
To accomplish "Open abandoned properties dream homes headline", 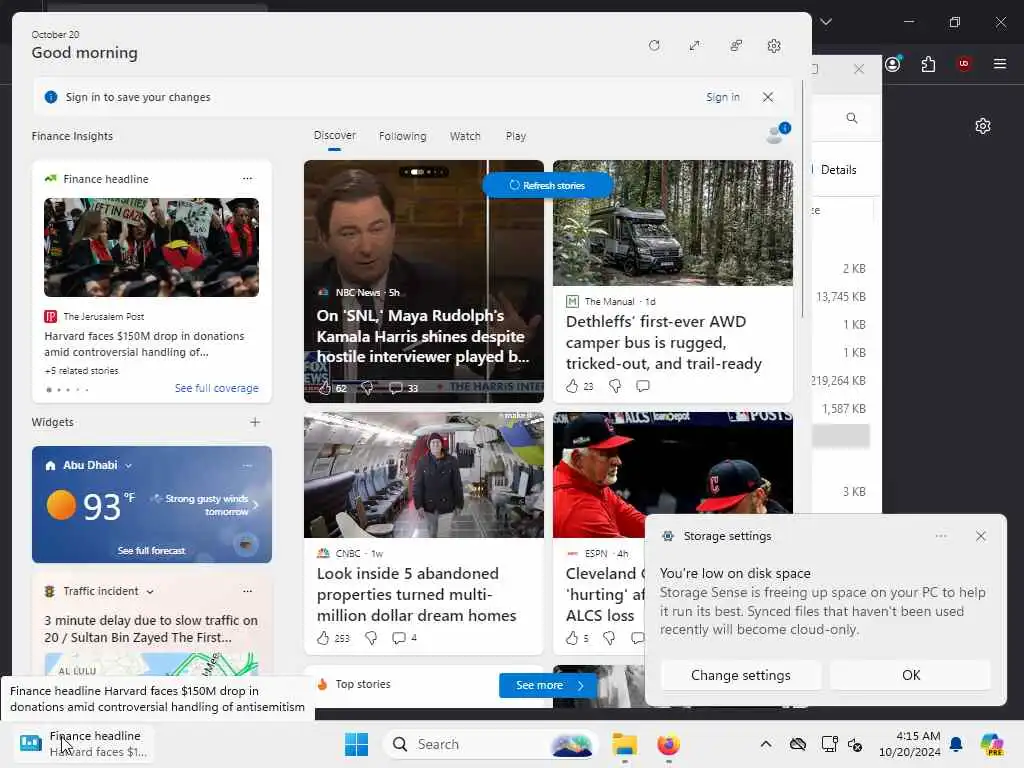I will [x=417, y=594].
